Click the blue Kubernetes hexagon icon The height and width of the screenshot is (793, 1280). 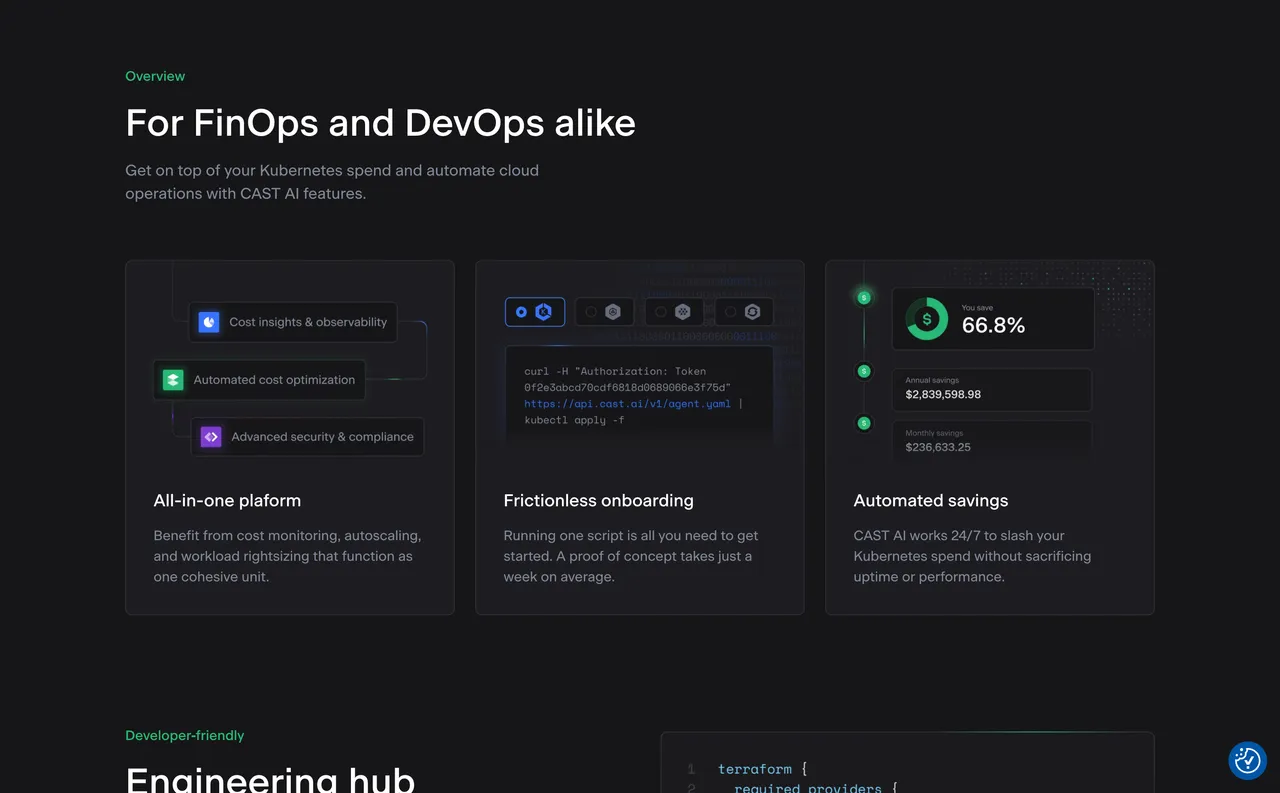click(x=544, y=312)
